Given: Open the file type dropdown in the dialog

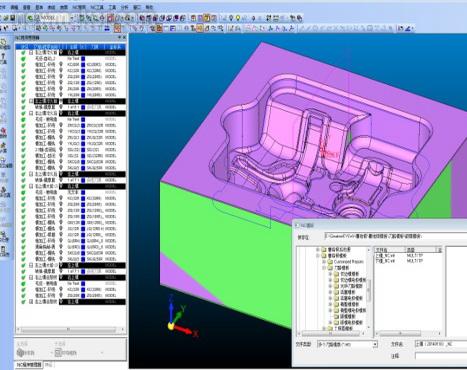Looking at the screenshot, I should (x=375, y=344).
